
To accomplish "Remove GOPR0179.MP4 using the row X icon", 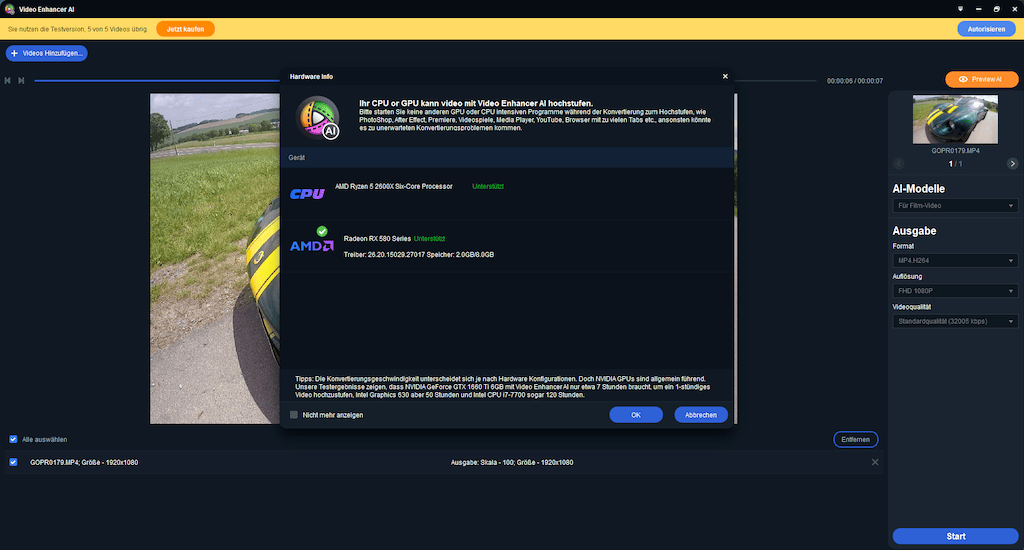I will (x=875, y=462).
